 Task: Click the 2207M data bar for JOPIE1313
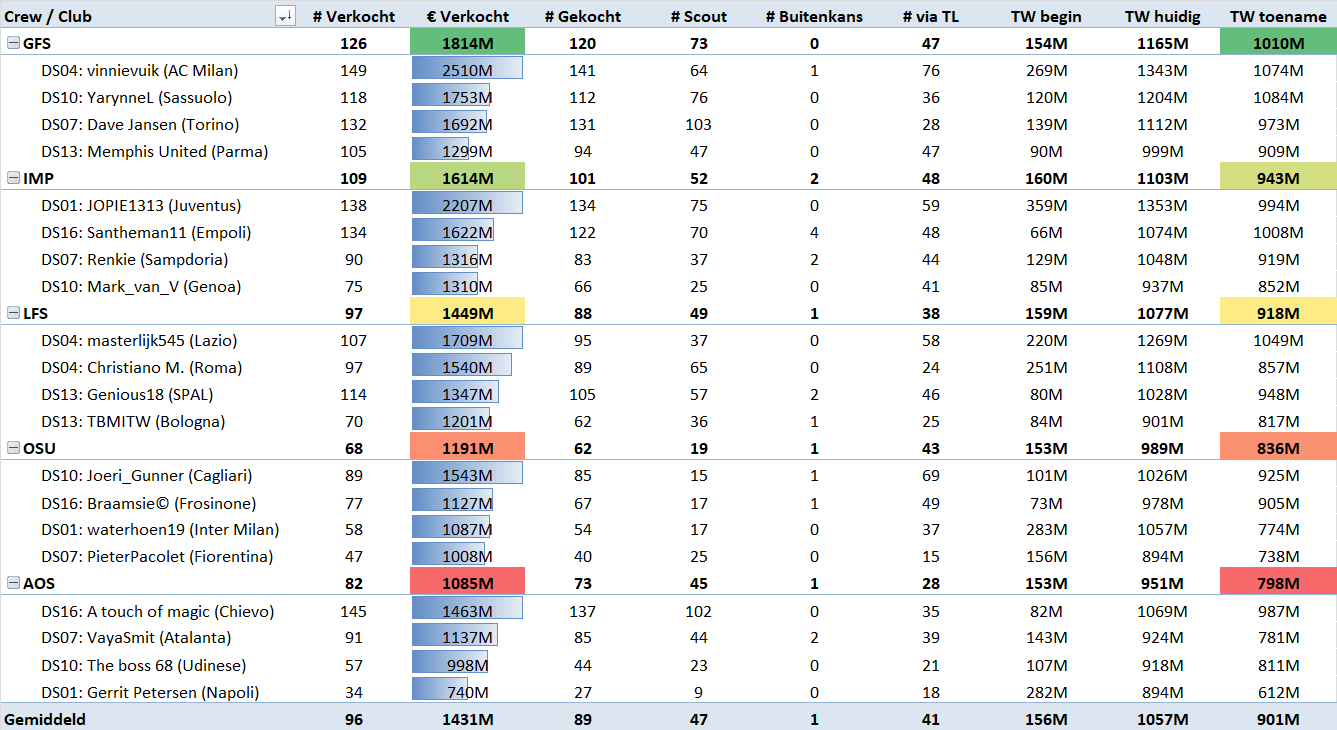(x=467, y=205)
